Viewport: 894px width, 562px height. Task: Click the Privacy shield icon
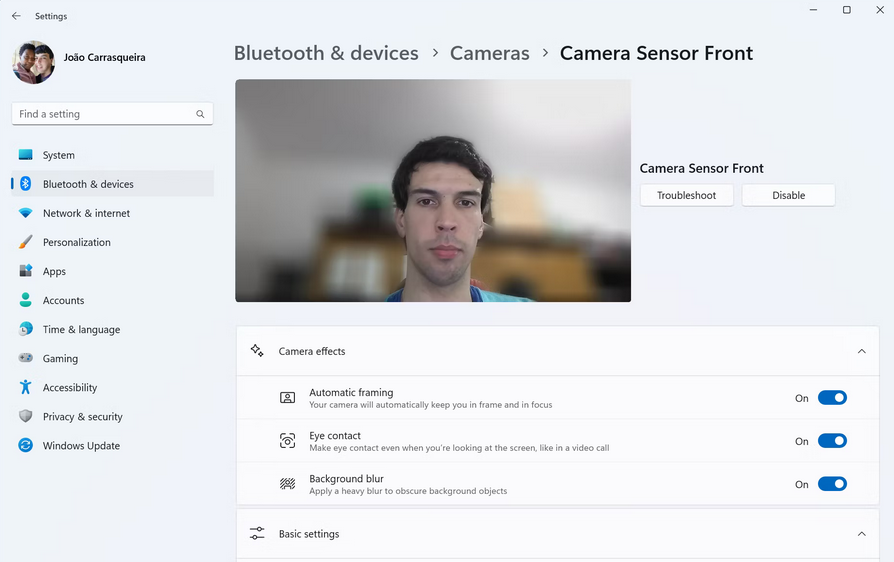coord(26,416)
